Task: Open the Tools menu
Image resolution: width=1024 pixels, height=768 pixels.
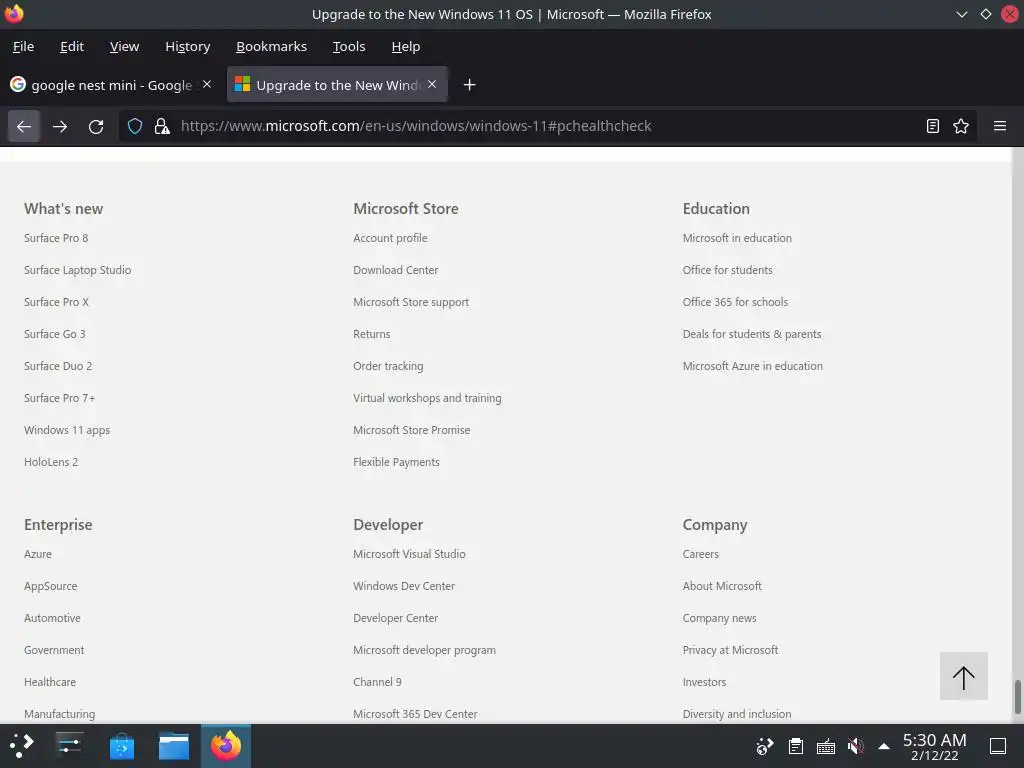Action: 349,46
